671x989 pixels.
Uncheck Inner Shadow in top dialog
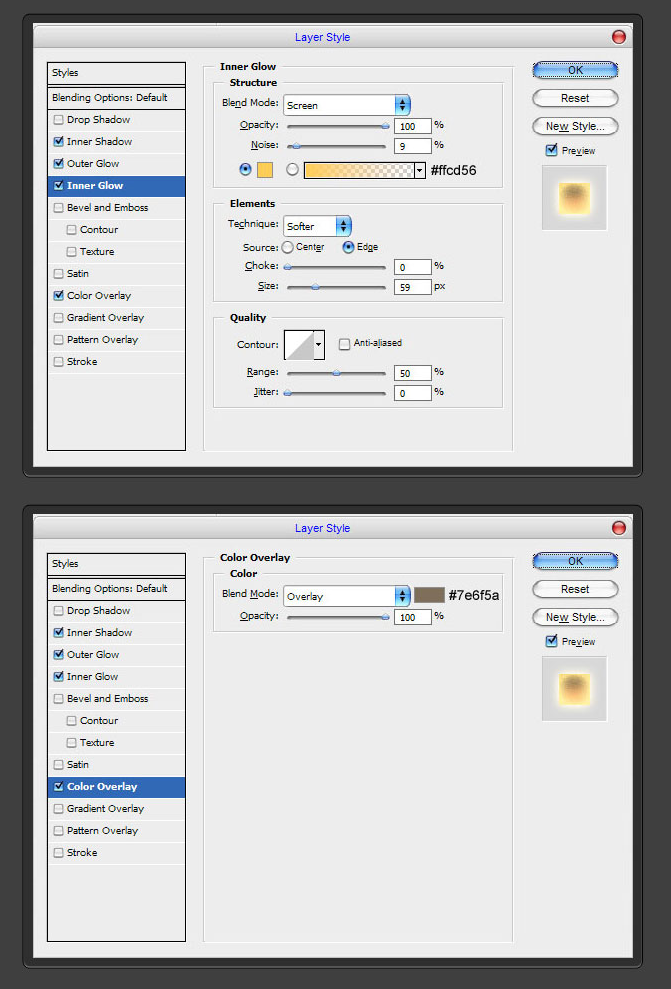(59, 142)
